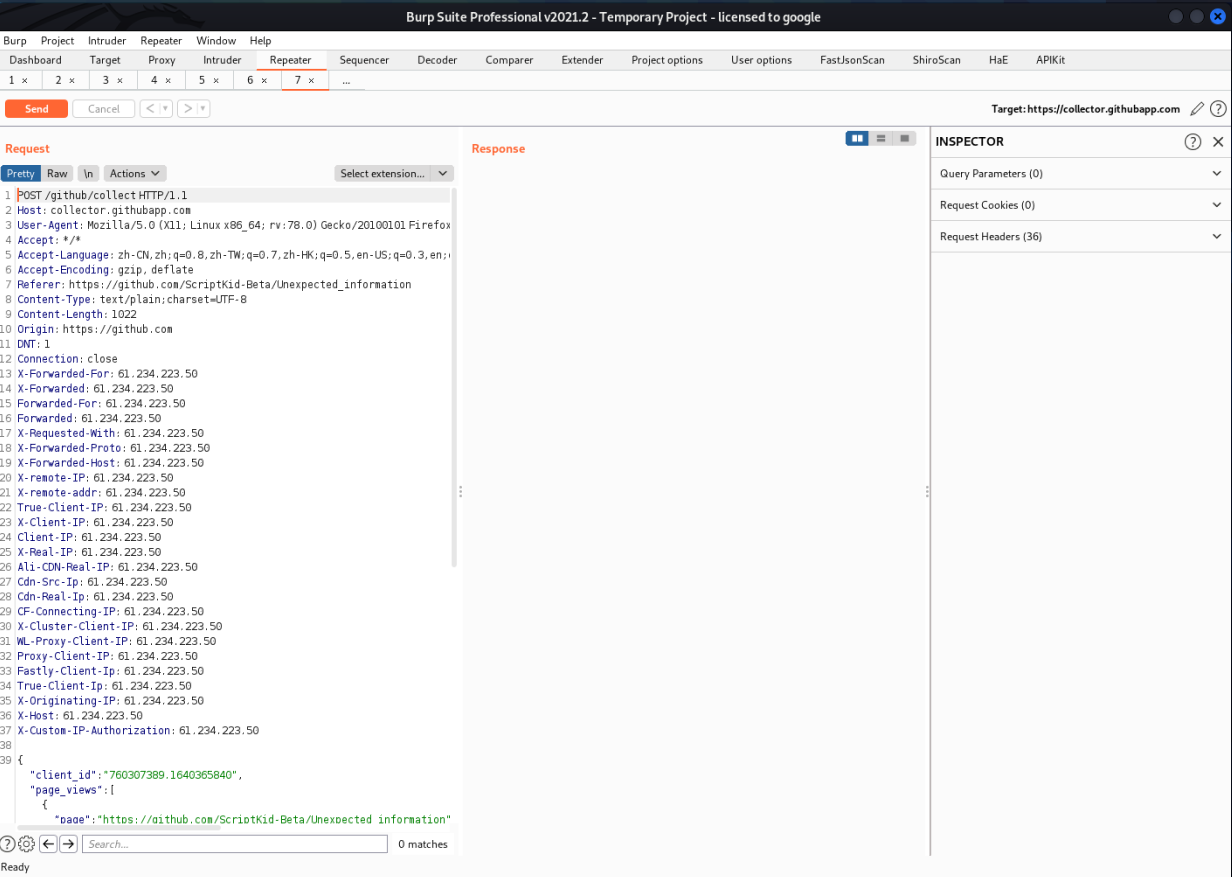The height and width of the screenshot is (877, 1232).
Task: Switch to top-bottom stacked layout
Action: pos(881,138)
